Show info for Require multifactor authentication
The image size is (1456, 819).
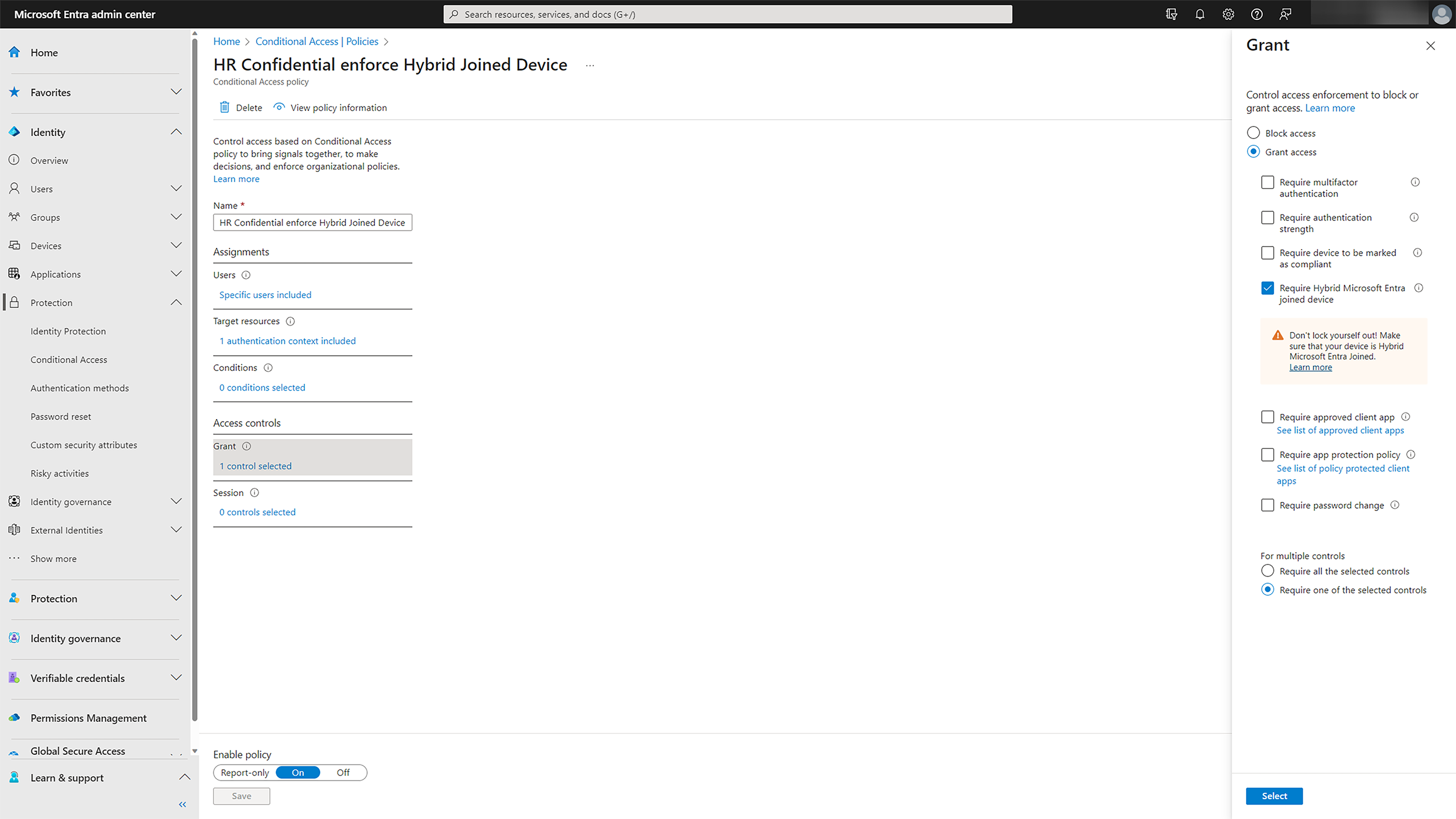pos(1415,182)
